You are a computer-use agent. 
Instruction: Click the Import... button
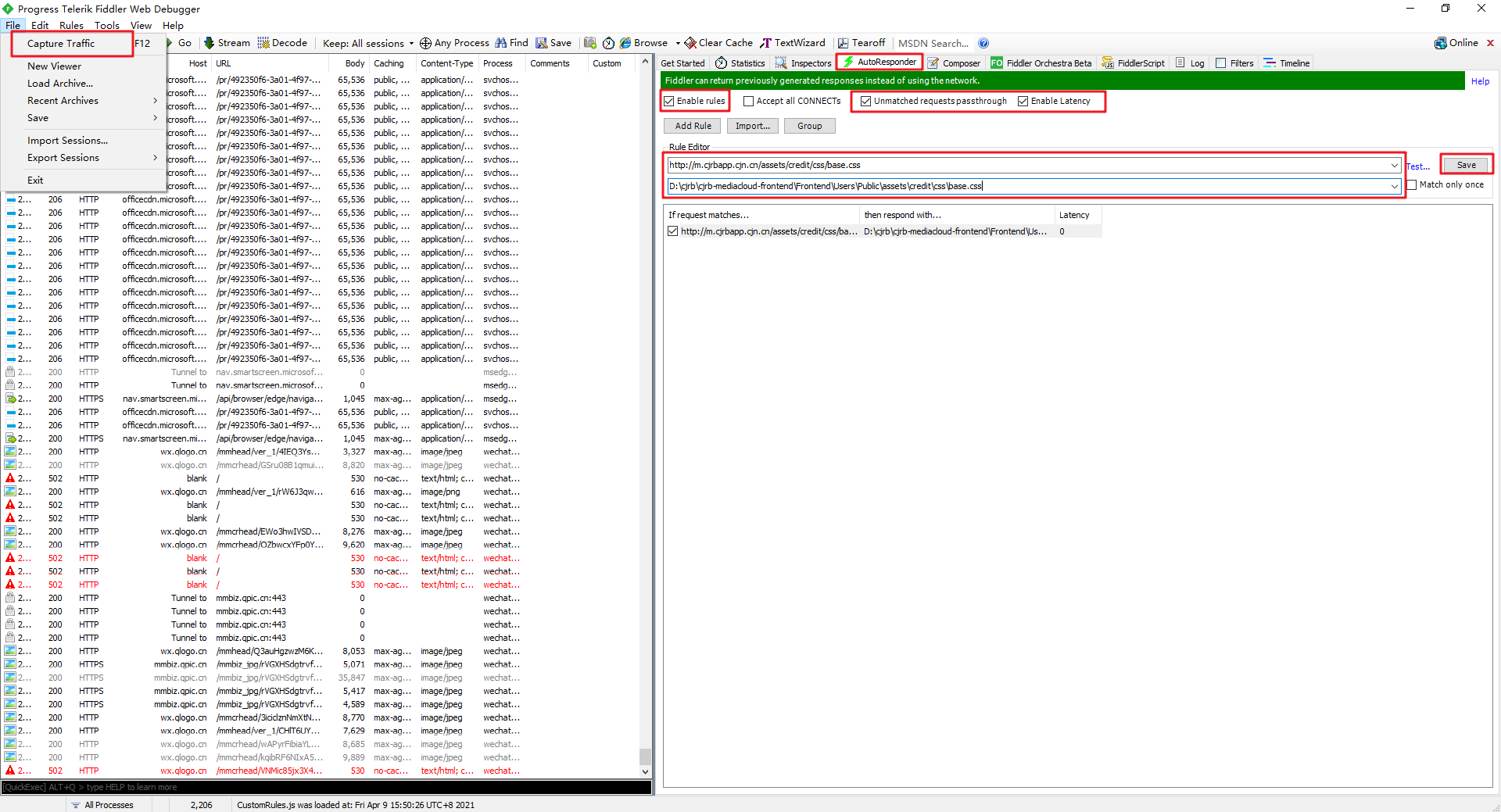pos(752,126)
